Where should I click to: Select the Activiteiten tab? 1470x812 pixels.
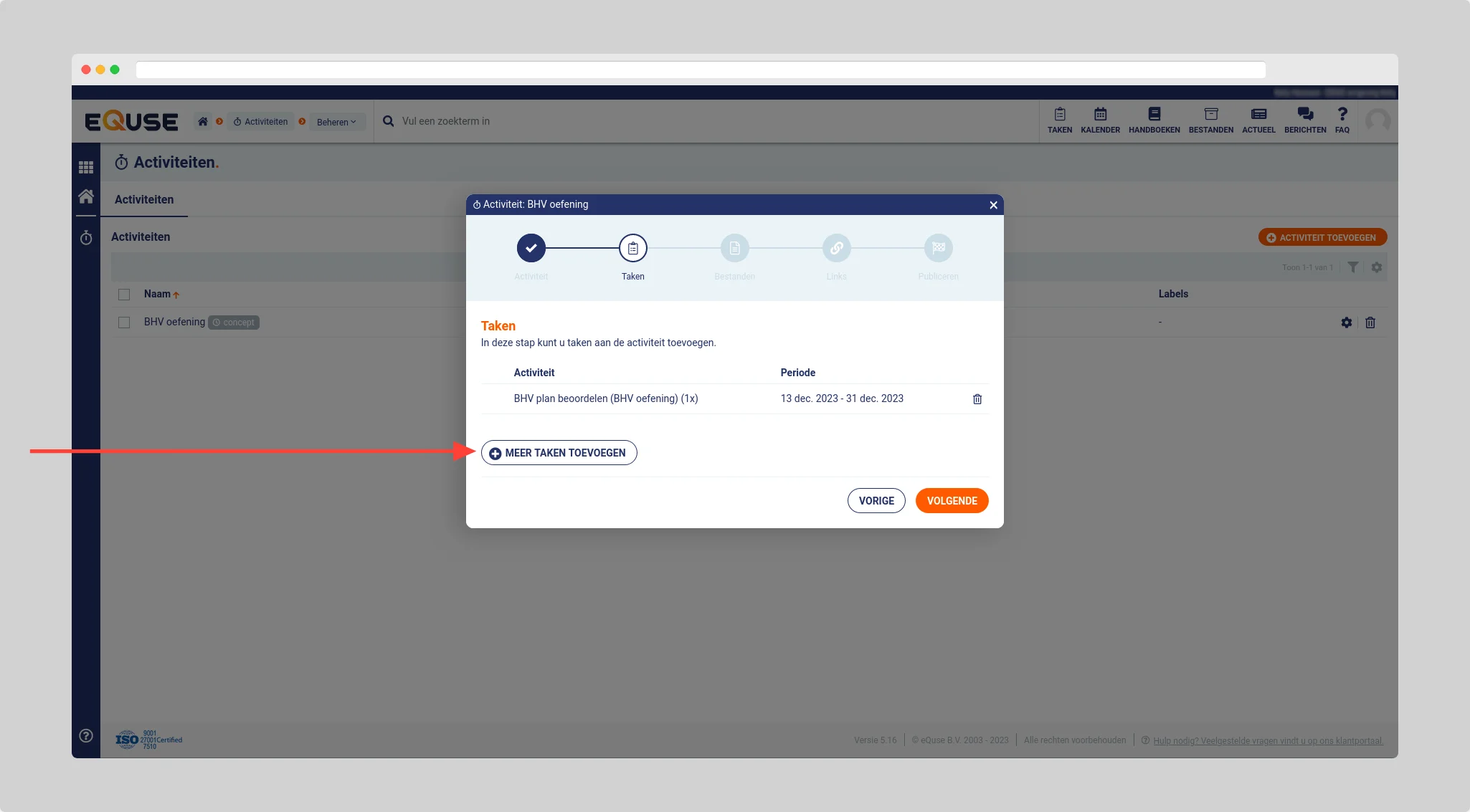[x=144, y=199]
